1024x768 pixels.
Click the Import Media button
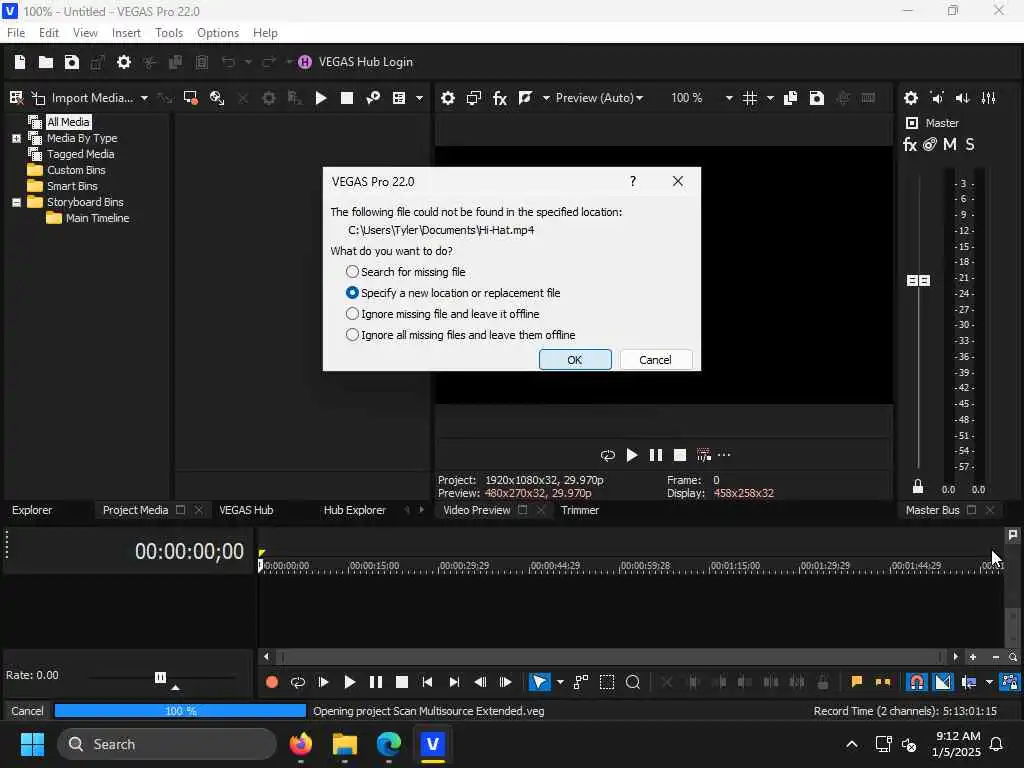[84, 98]
